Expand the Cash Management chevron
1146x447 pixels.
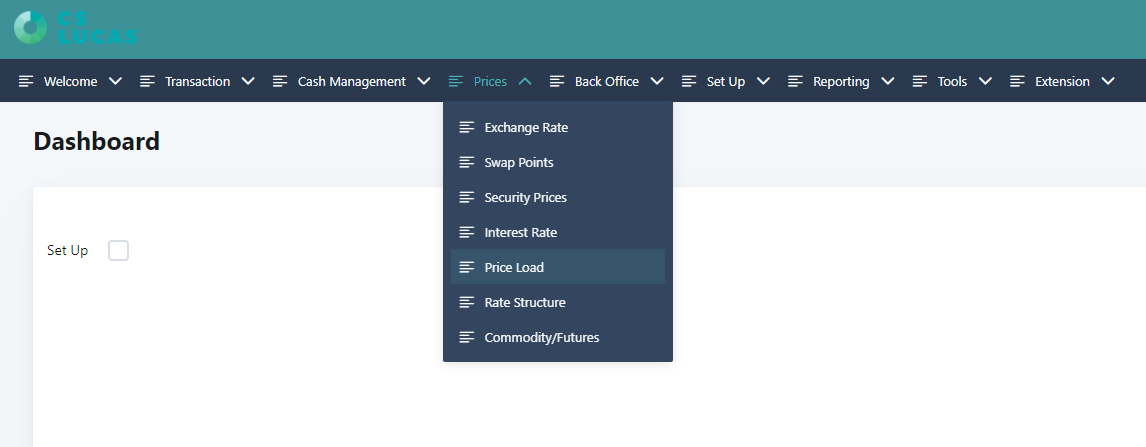point(424,82)
